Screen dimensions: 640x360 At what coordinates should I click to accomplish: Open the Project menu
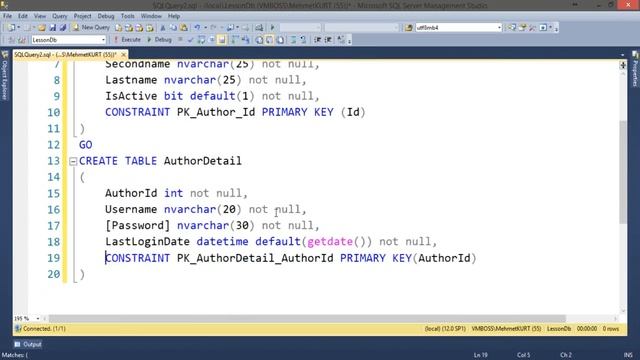coord(82,16)
